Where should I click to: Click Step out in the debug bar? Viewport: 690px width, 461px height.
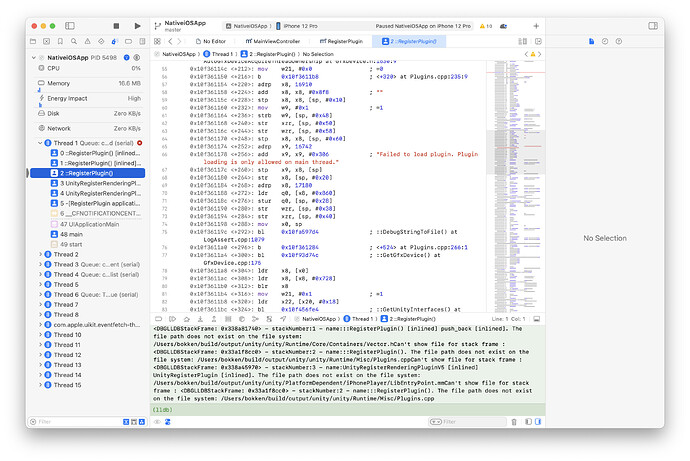pyautogui.click(x=214, y=319)
